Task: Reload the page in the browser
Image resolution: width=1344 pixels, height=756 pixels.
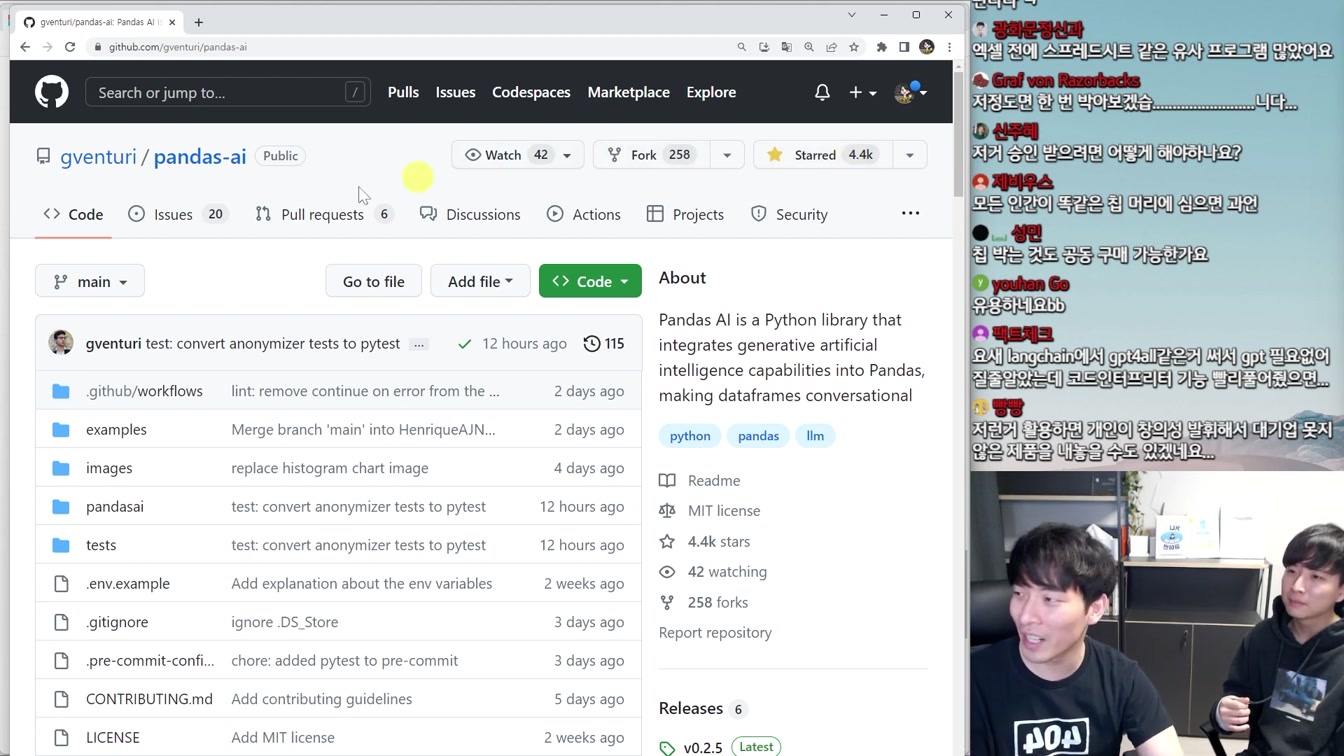Action: (x=70, y=47)
